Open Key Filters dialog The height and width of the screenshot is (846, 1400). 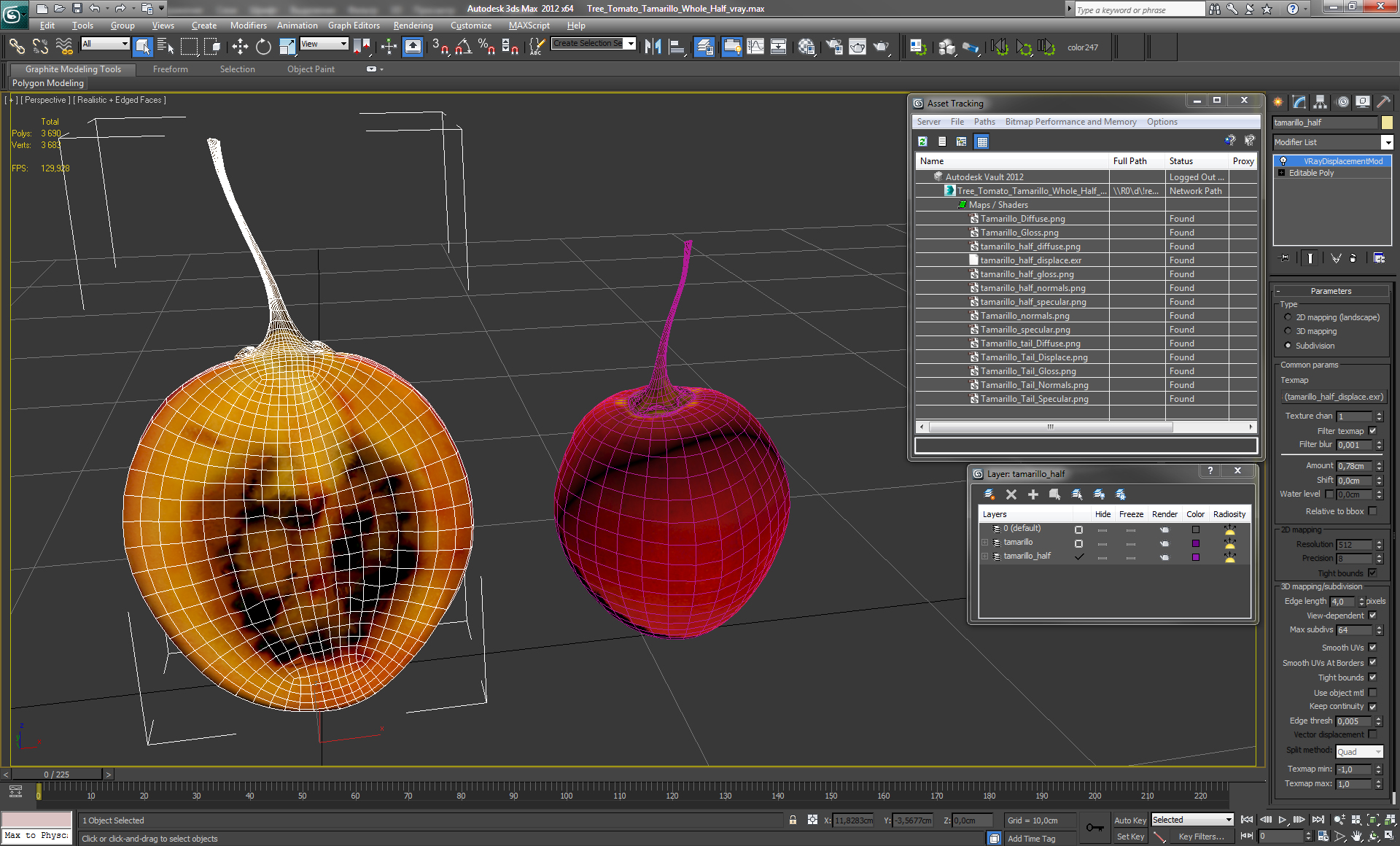1201,837
